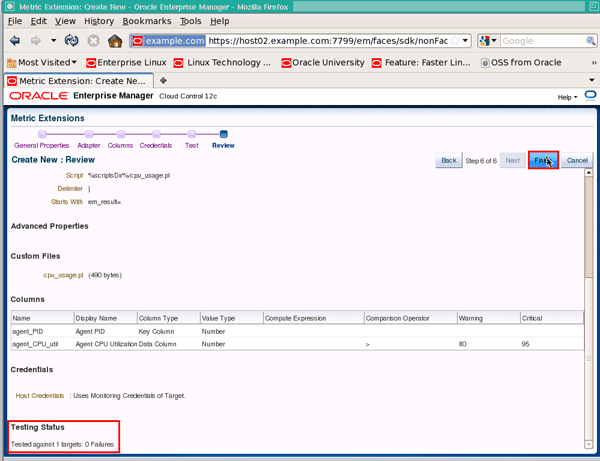Open the Feature: Faster Lin... bookmark
The width and height of the screenshot is (600, 461).
[x=421, y=62]
